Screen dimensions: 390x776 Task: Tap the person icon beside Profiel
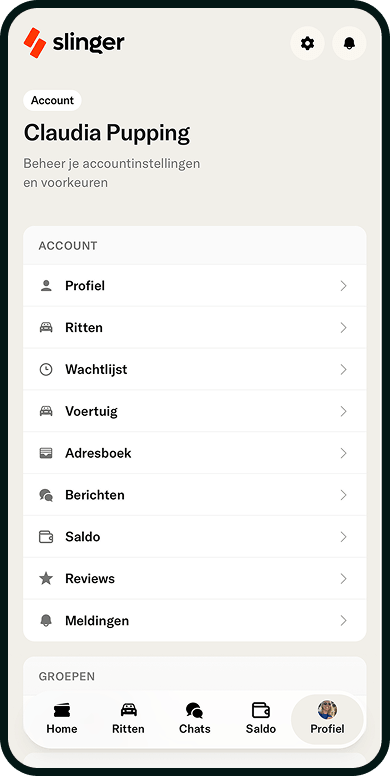[46, 286]
